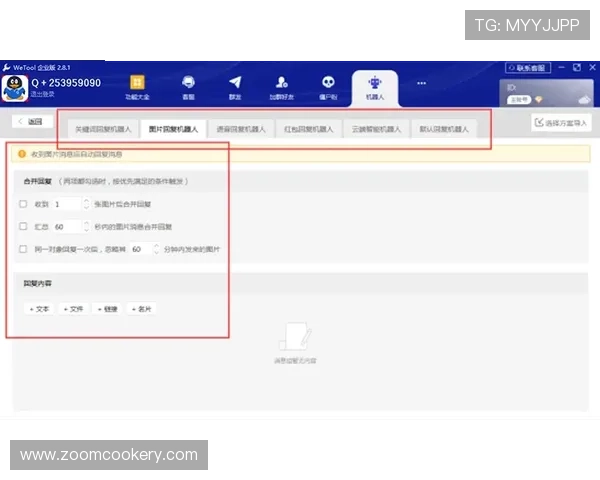600x480 pixels.
Task: Click the empty-message document placeholder icon
Action: (295, 336)
